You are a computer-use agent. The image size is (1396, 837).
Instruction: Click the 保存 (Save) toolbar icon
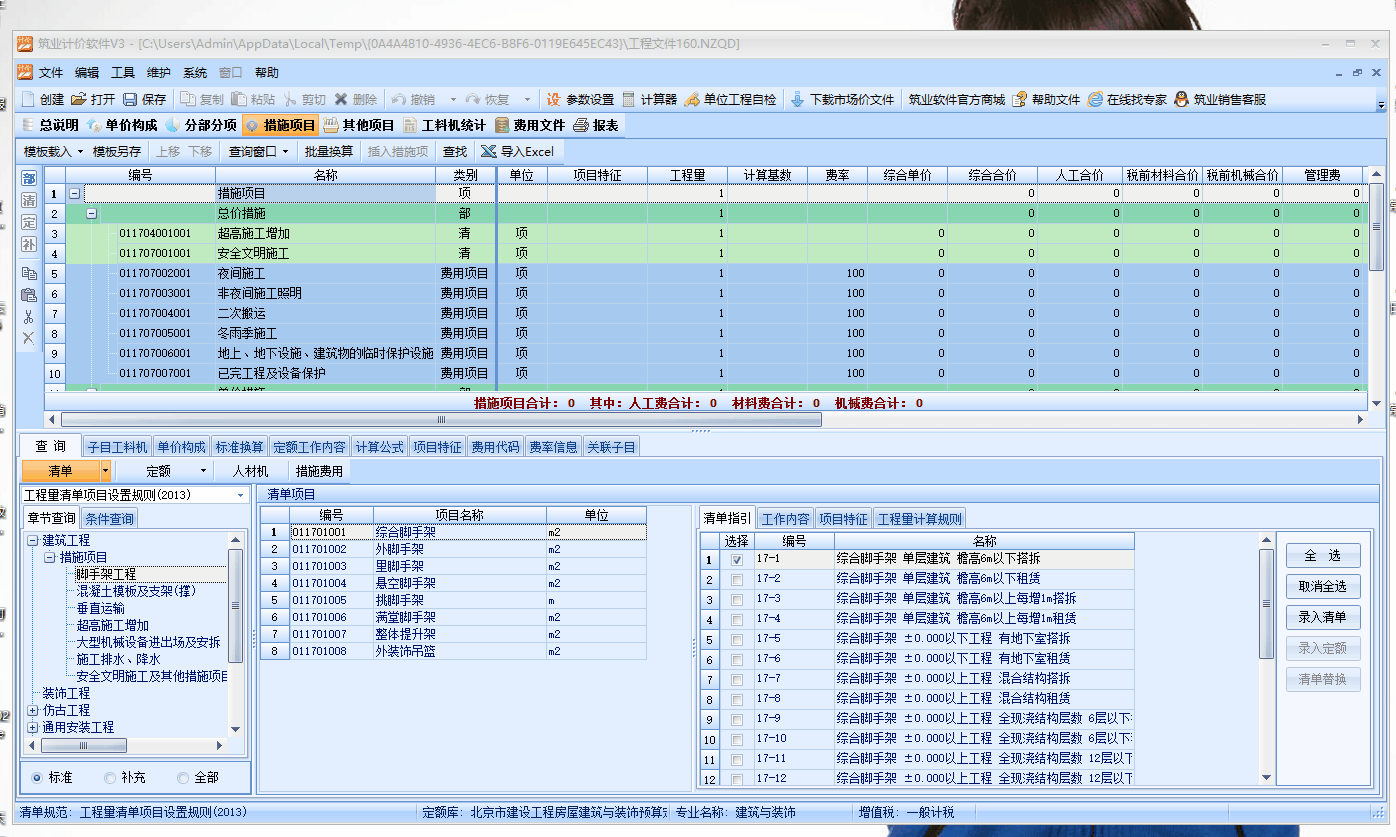coord(131,100)
